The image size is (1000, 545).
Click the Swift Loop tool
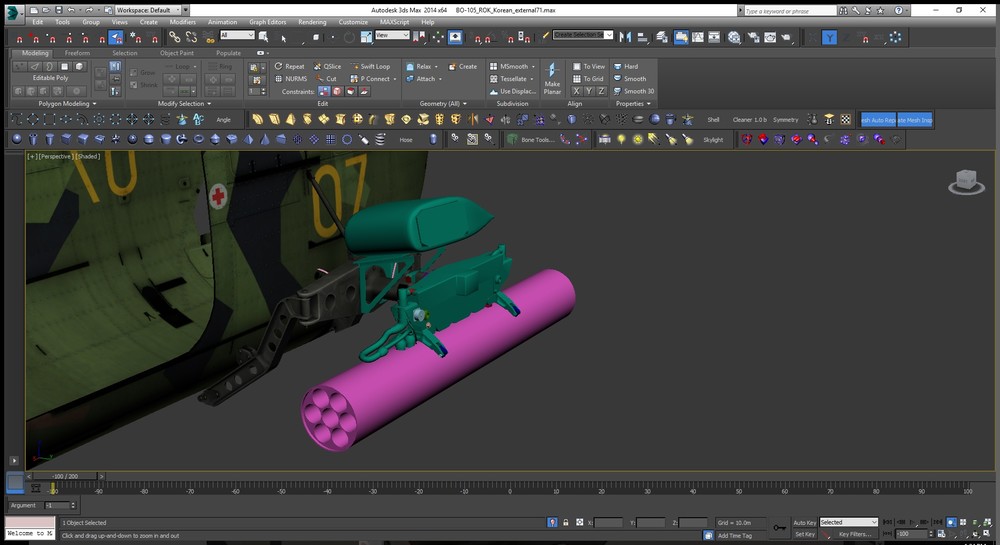[x=370, y=66]
